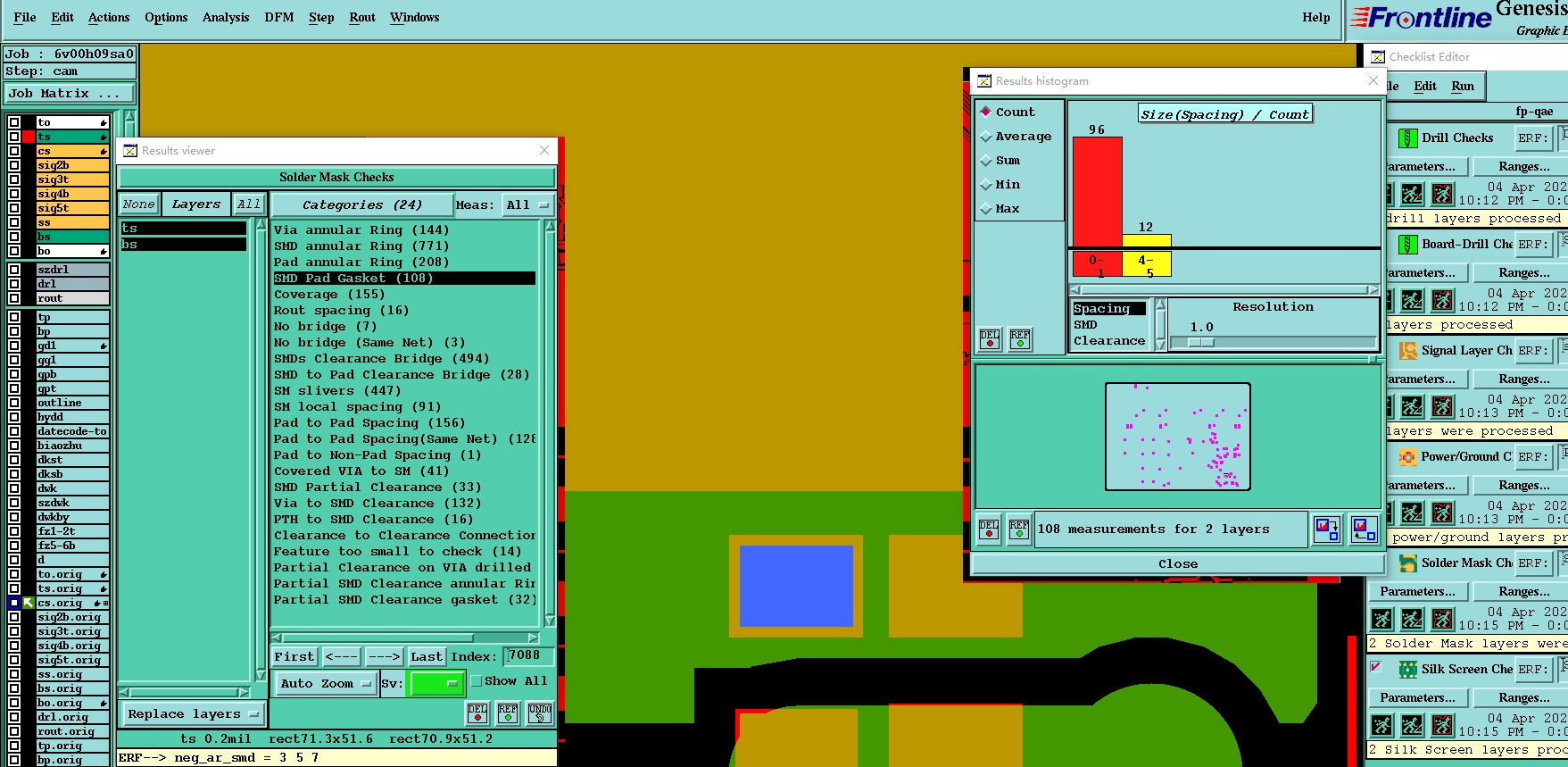Click the green Drill Checks icon

coord(1407,138)
